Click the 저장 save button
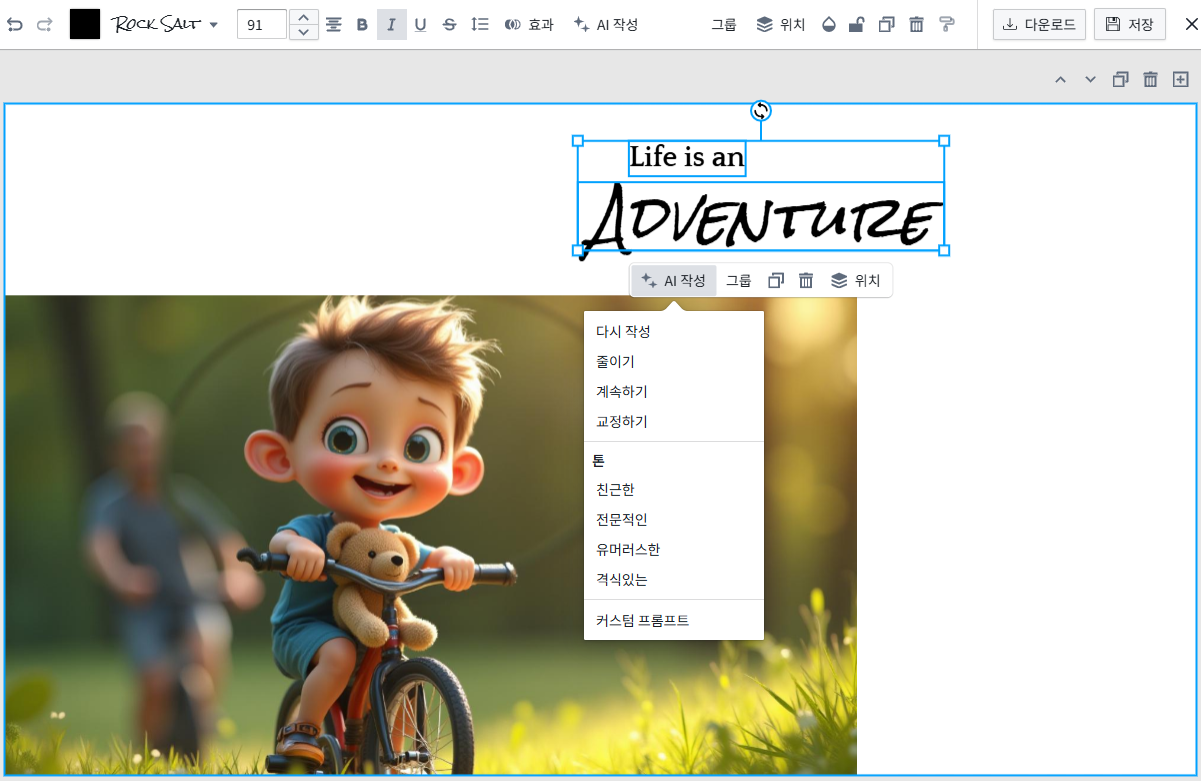 [1129, 24]
